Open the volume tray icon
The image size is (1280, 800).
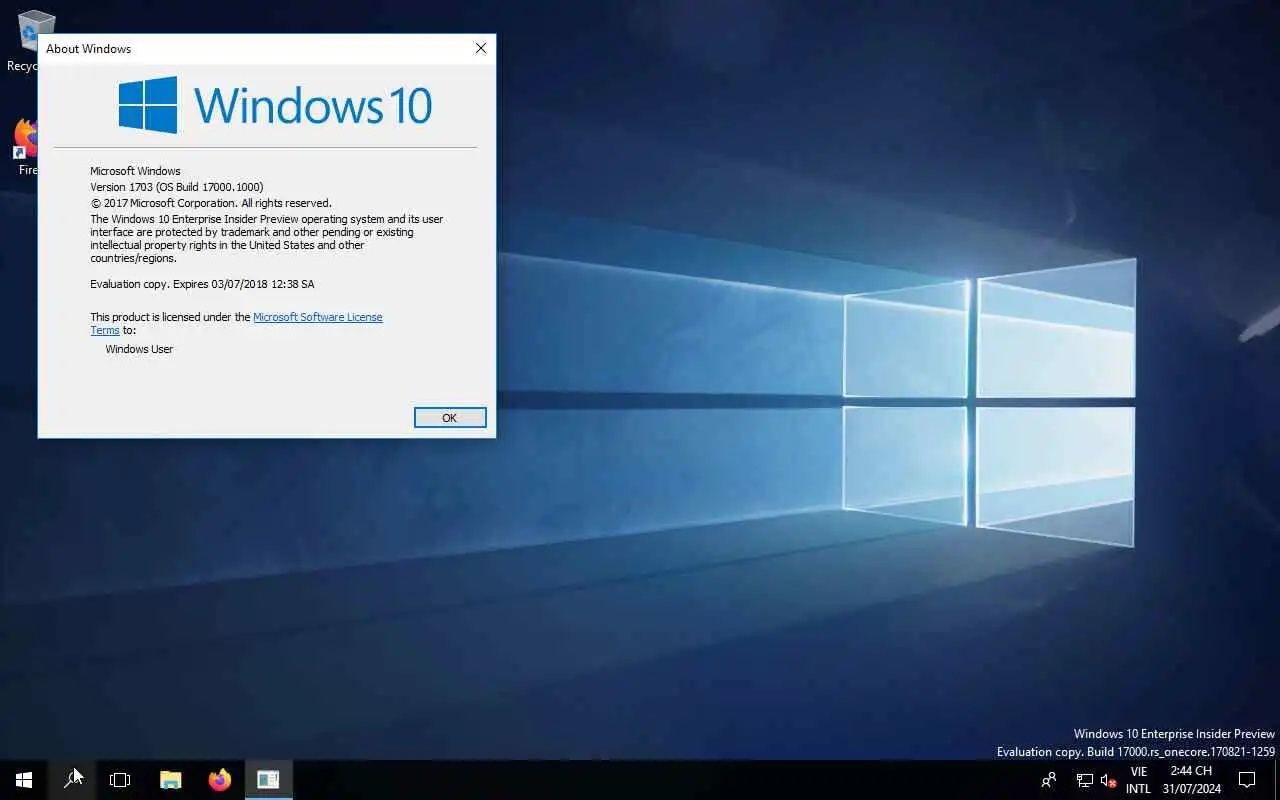1108,780
